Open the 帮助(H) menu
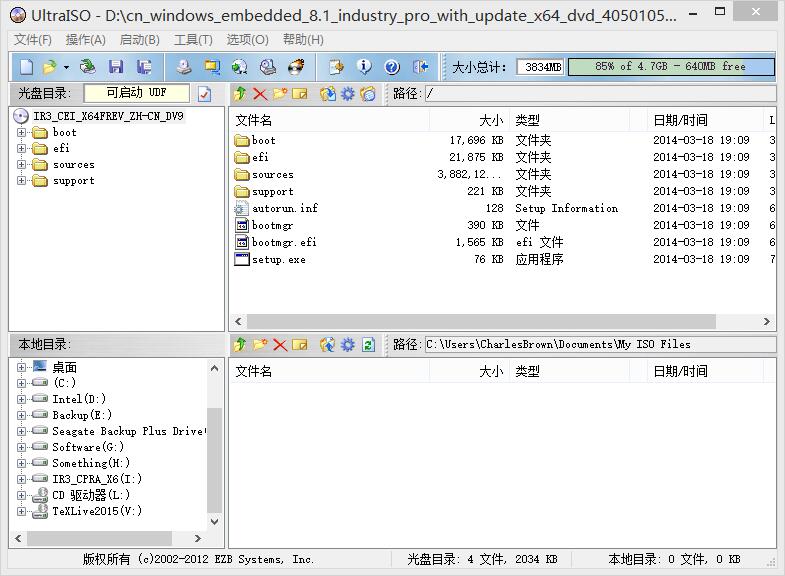Viewport: 785px width, 576px height. (x=303, y=40)
